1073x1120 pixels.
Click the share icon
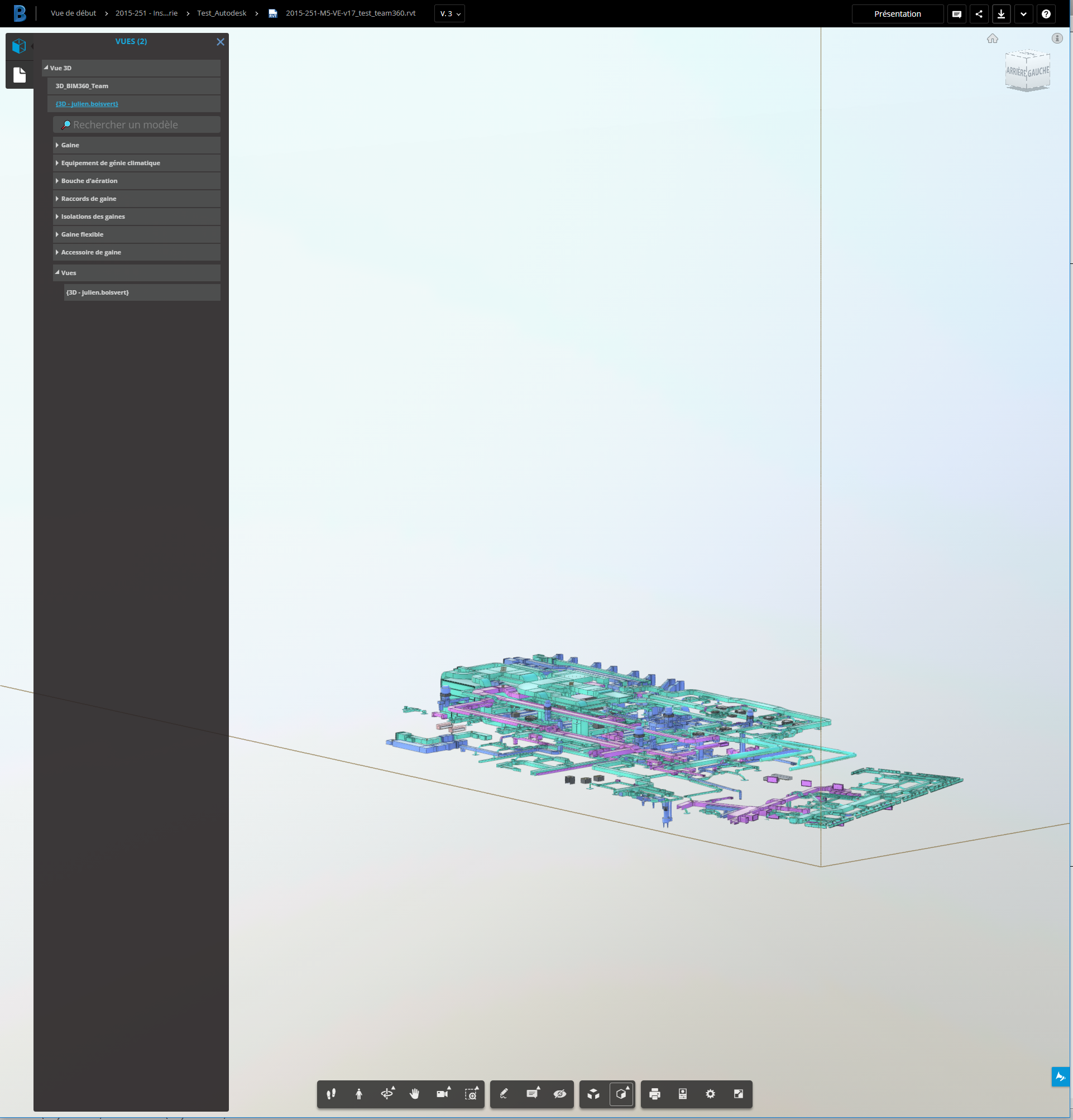(979, 14)
